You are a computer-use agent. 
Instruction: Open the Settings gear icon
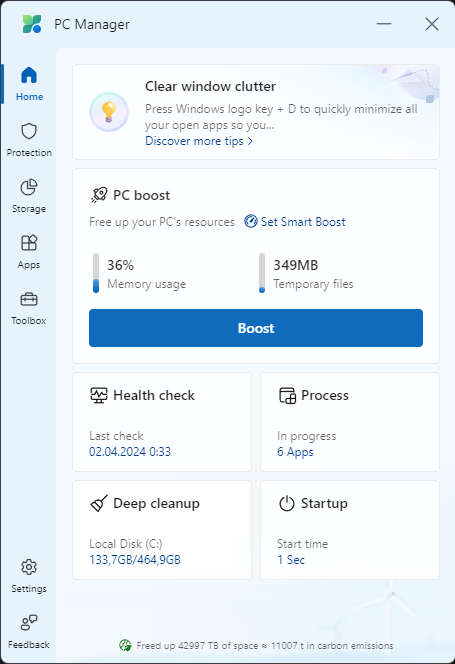29,567
